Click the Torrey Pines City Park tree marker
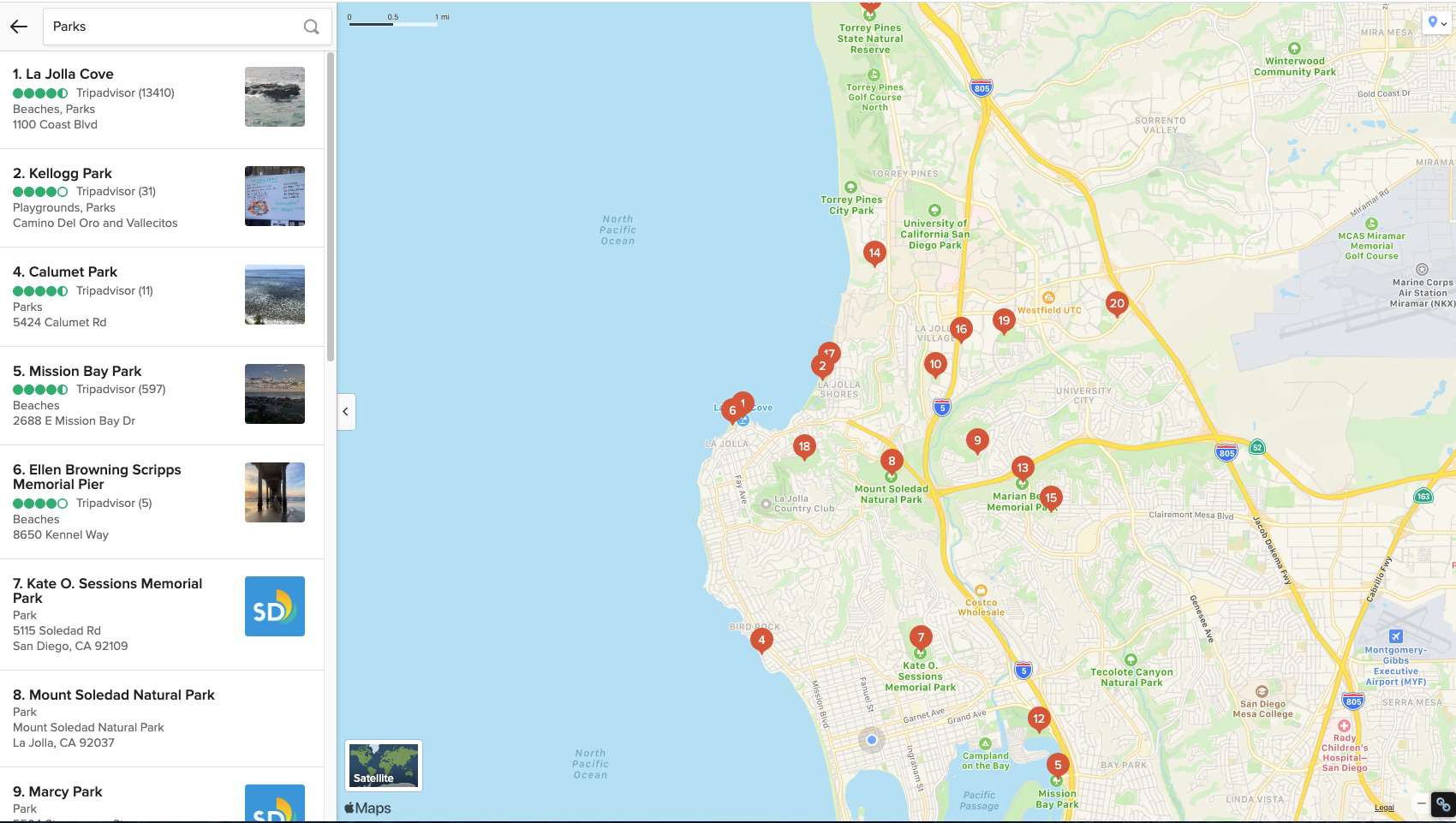The width and height of the screenshot is (1456, 823). [x=850, y=187]
